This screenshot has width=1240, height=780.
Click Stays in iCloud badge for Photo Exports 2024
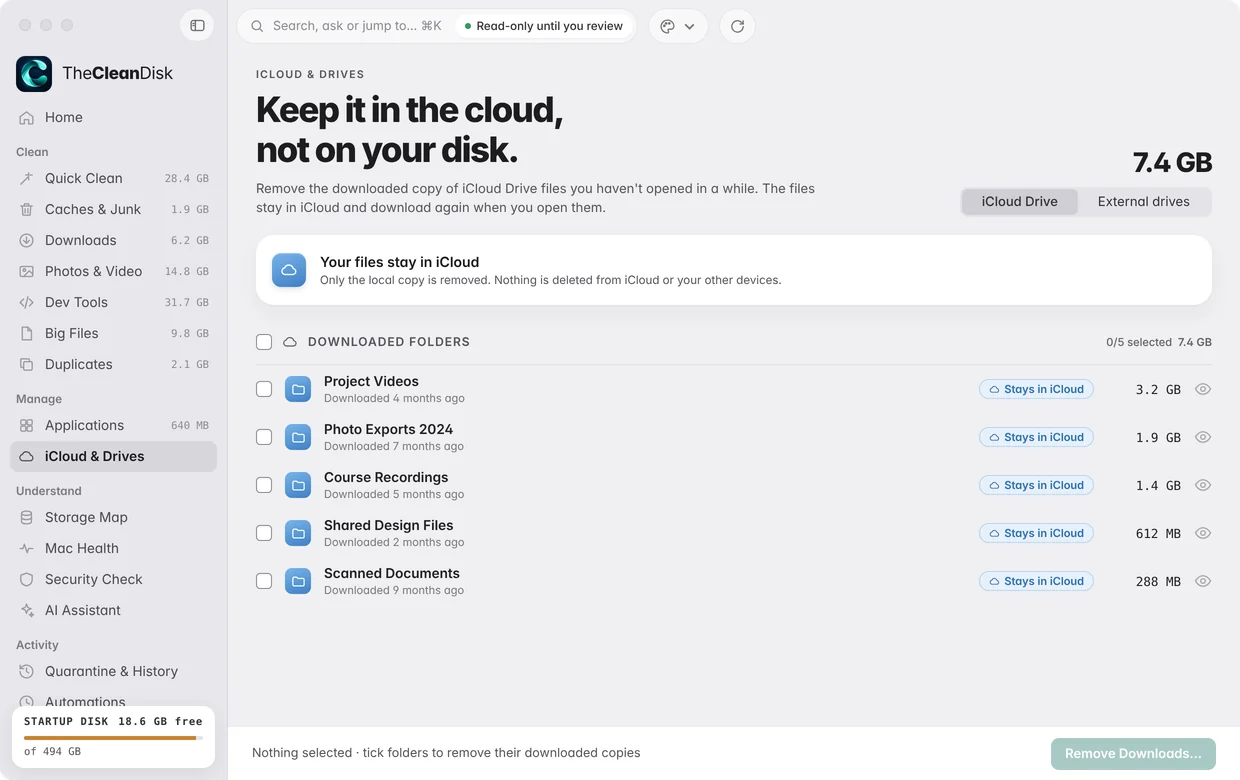click(x=1036, y=437)
